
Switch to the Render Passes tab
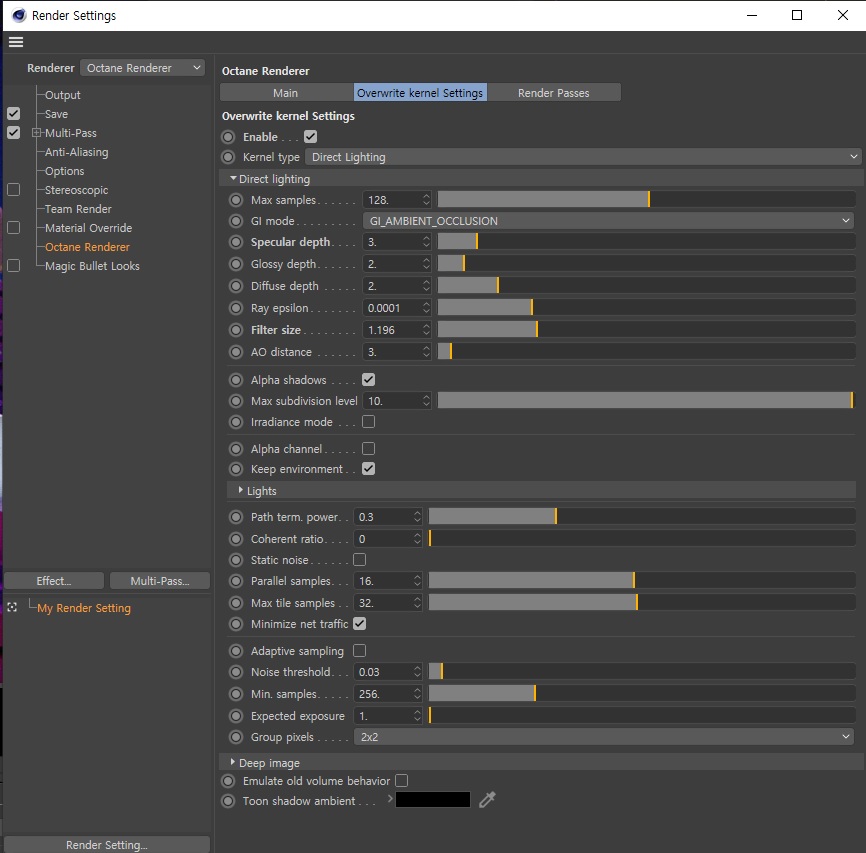point(554,93)
